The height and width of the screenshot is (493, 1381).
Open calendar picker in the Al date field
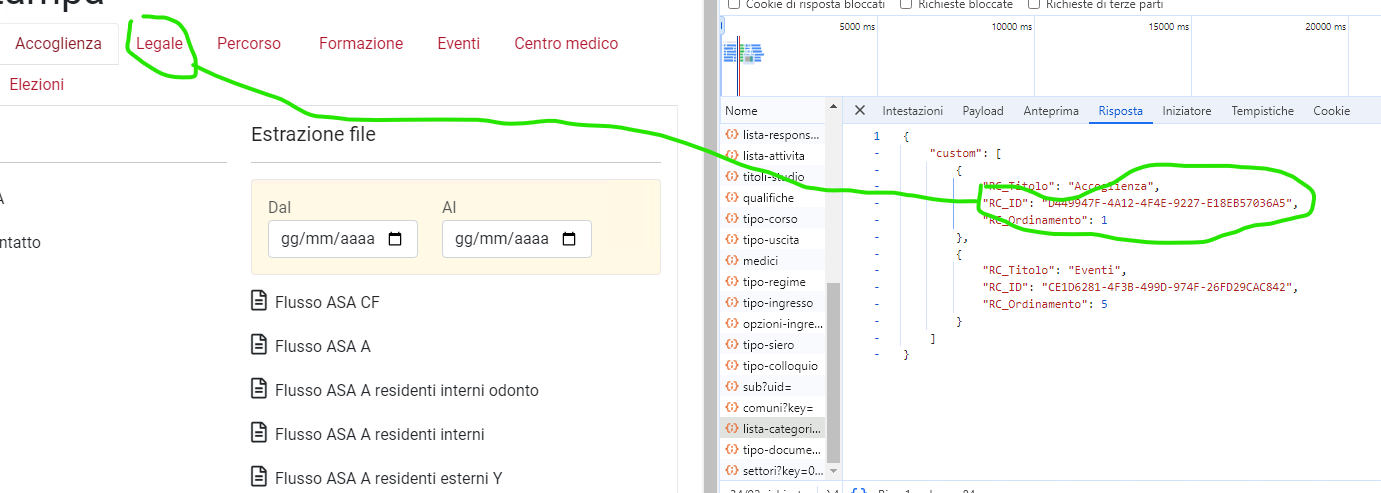coord(569,240)
